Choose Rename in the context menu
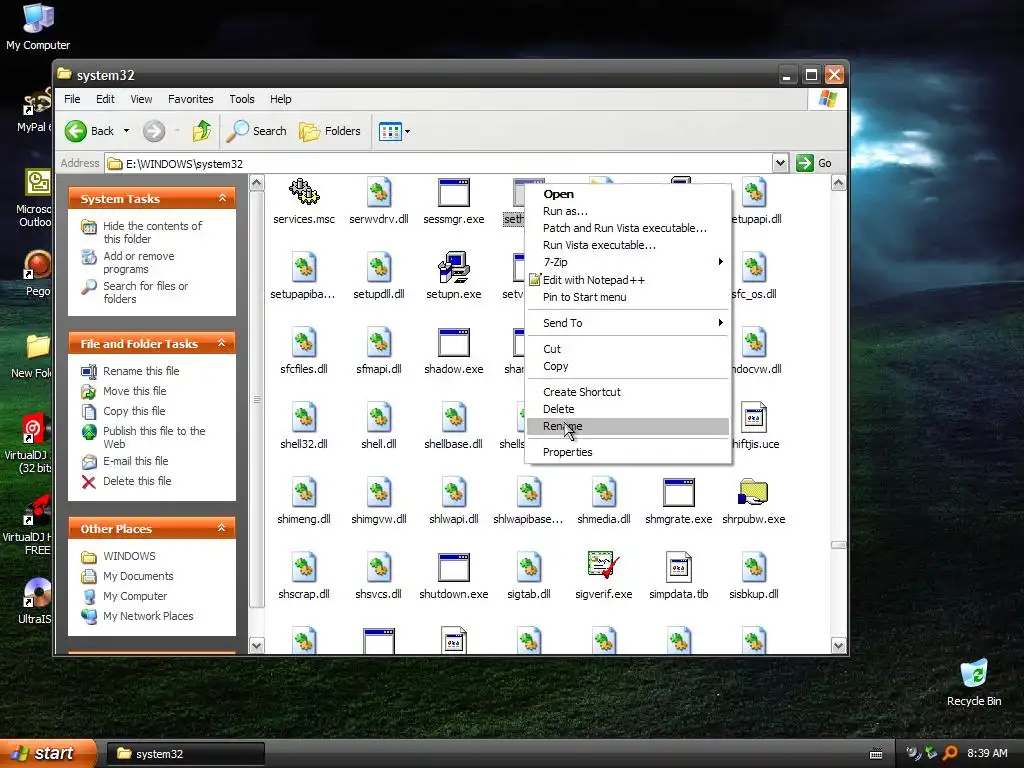Viewport: 1024px width, 768px height. 628,426
